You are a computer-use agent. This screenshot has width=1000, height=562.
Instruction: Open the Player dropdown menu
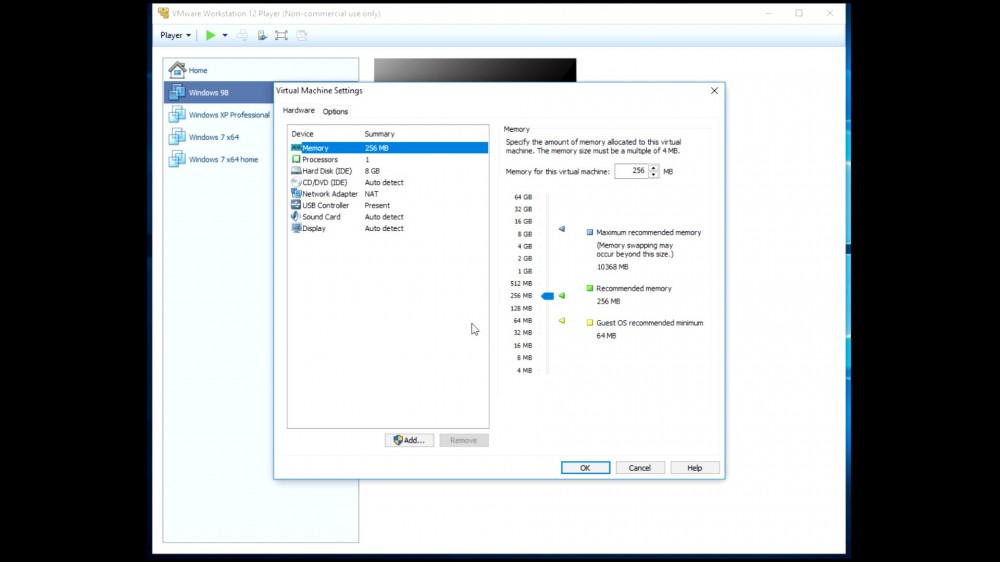point(175,35)
